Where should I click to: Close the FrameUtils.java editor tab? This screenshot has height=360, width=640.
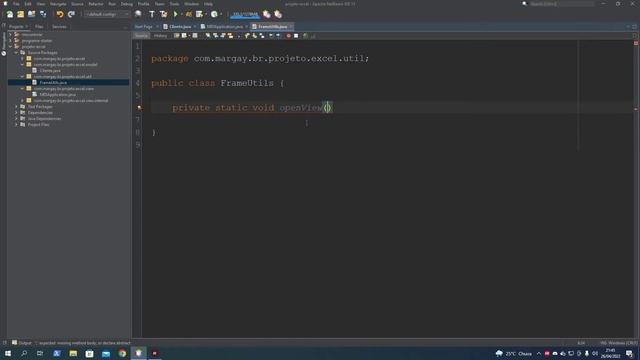(x=291, y=27)
